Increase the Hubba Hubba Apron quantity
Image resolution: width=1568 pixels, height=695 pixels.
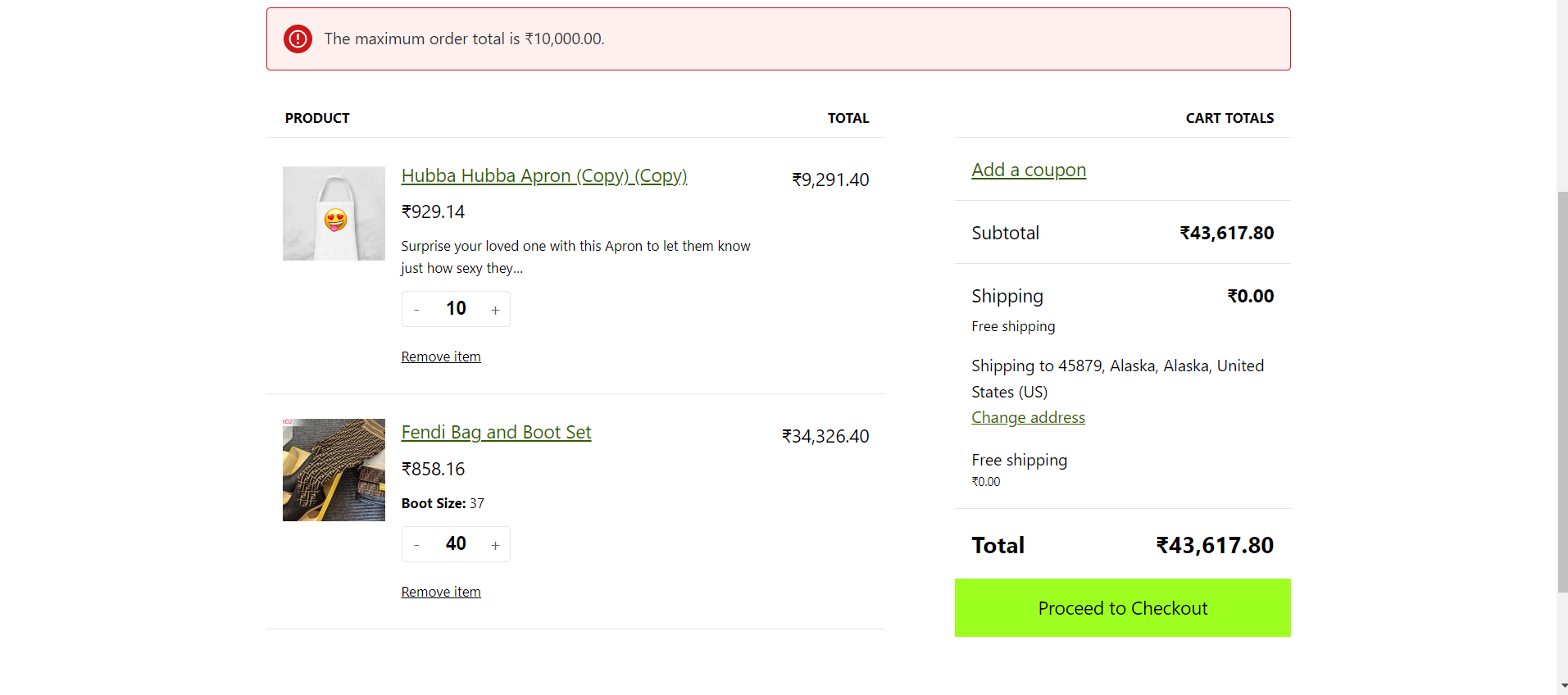point(495,310)
